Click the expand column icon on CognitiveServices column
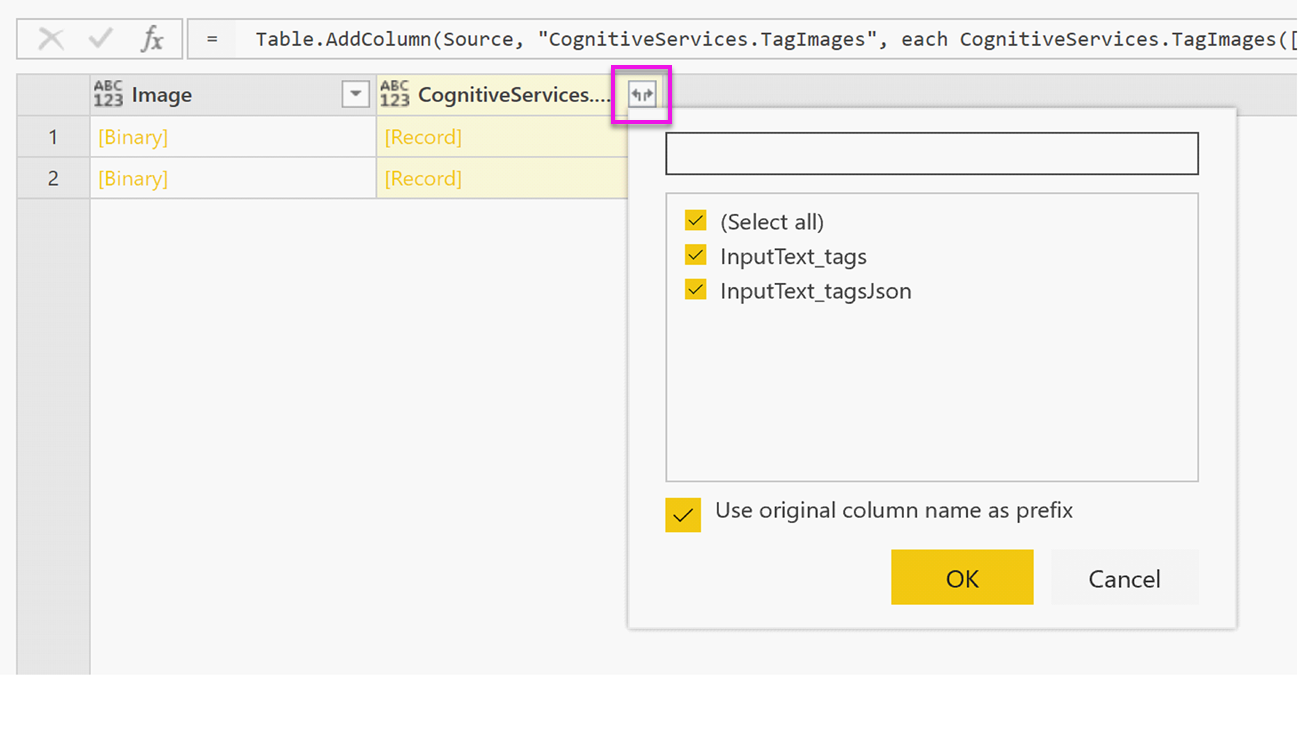This screenshot has height=738, width=1300. pyautogui.click(x=641, y=95)
